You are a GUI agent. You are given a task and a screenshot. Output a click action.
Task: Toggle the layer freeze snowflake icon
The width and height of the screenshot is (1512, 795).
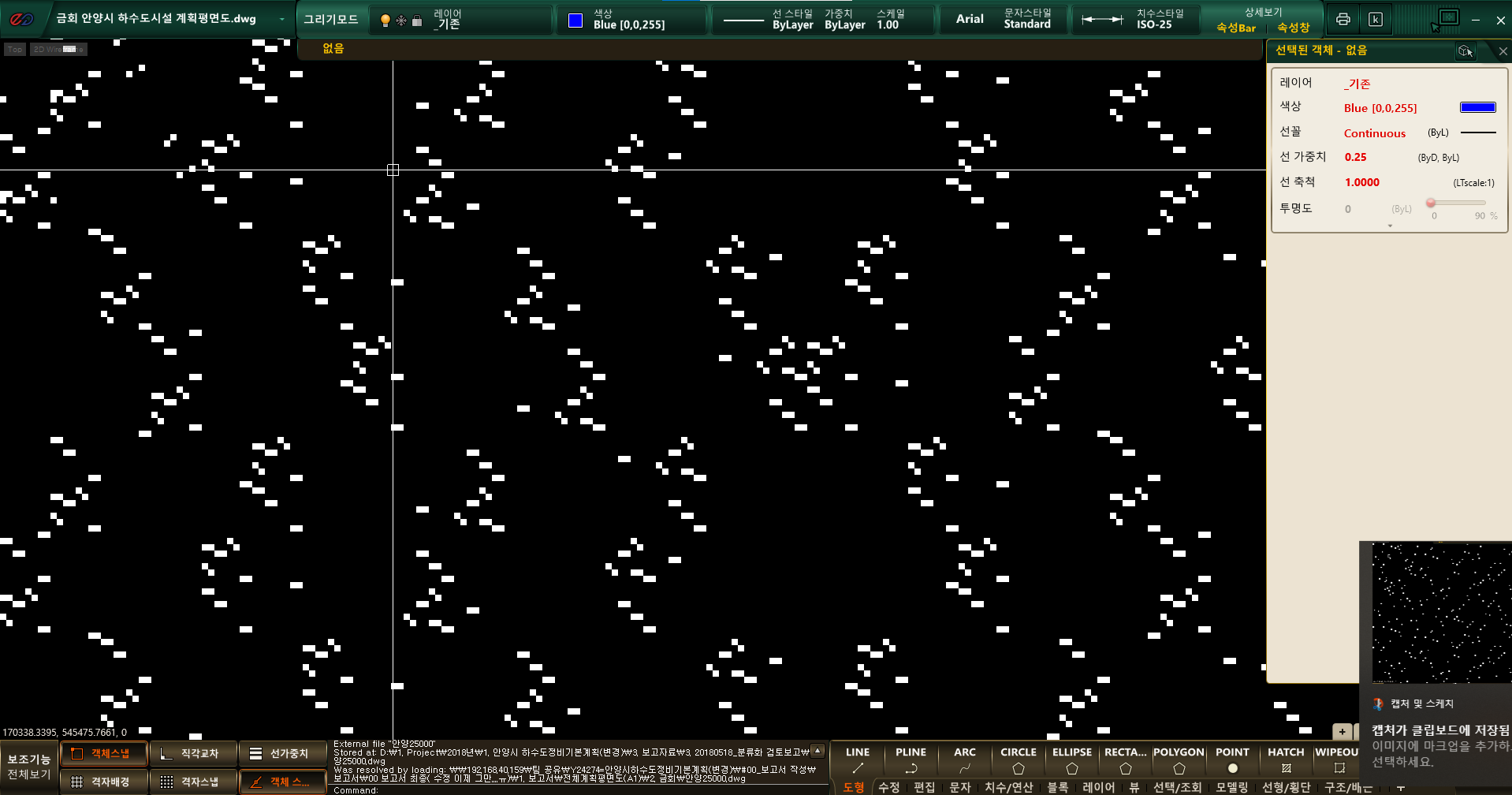(x=401, y=21)
